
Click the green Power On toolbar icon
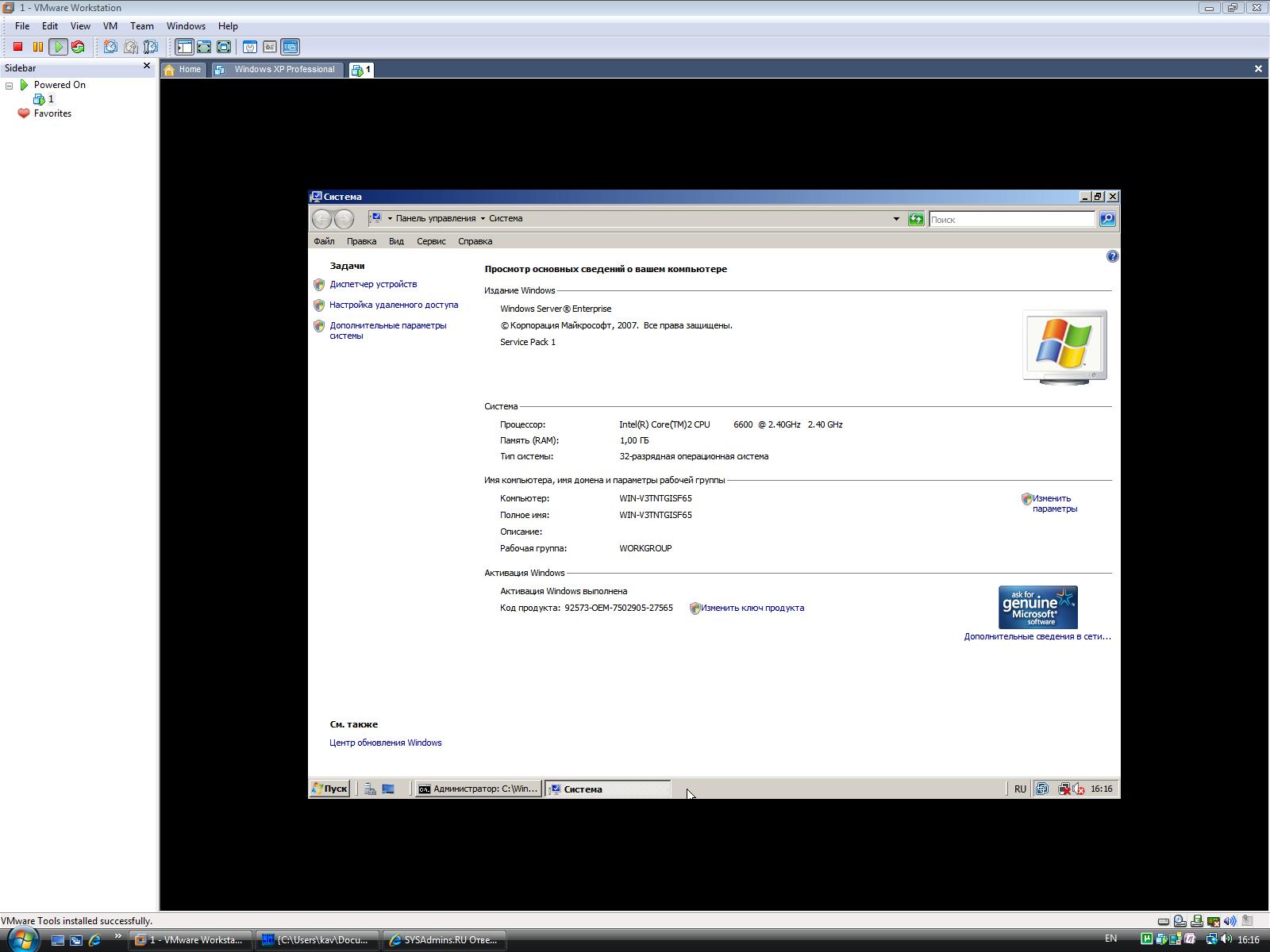click(x=58, y=47)
